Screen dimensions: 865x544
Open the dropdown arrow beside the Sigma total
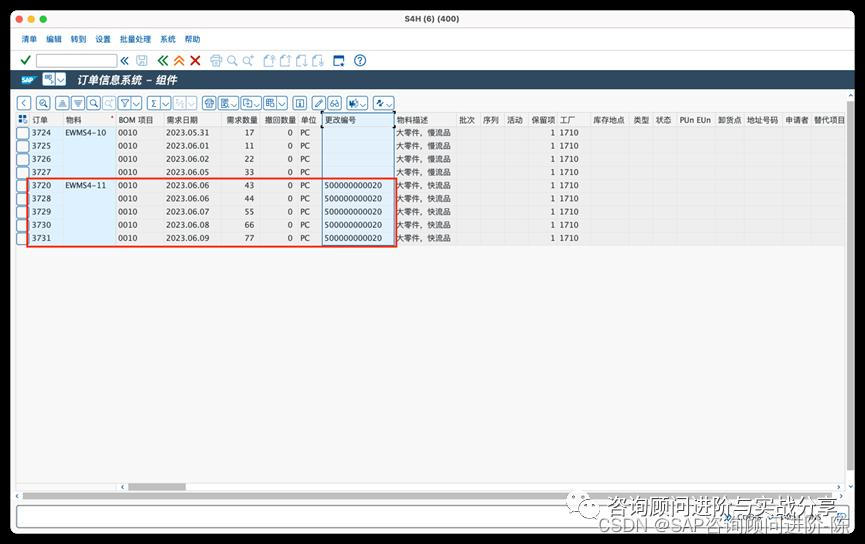(x=165, y=103)
